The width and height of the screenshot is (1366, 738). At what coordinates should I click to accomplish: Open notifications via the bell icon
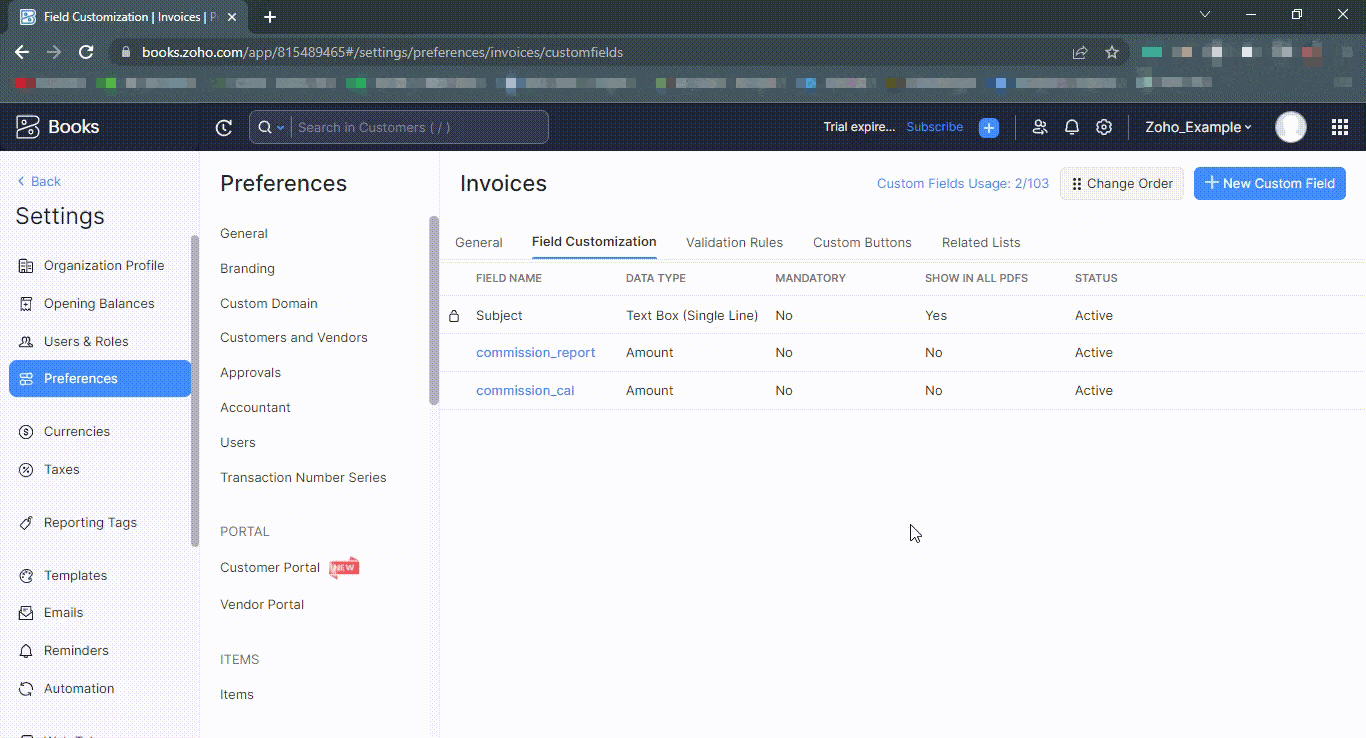(1071, 127)
